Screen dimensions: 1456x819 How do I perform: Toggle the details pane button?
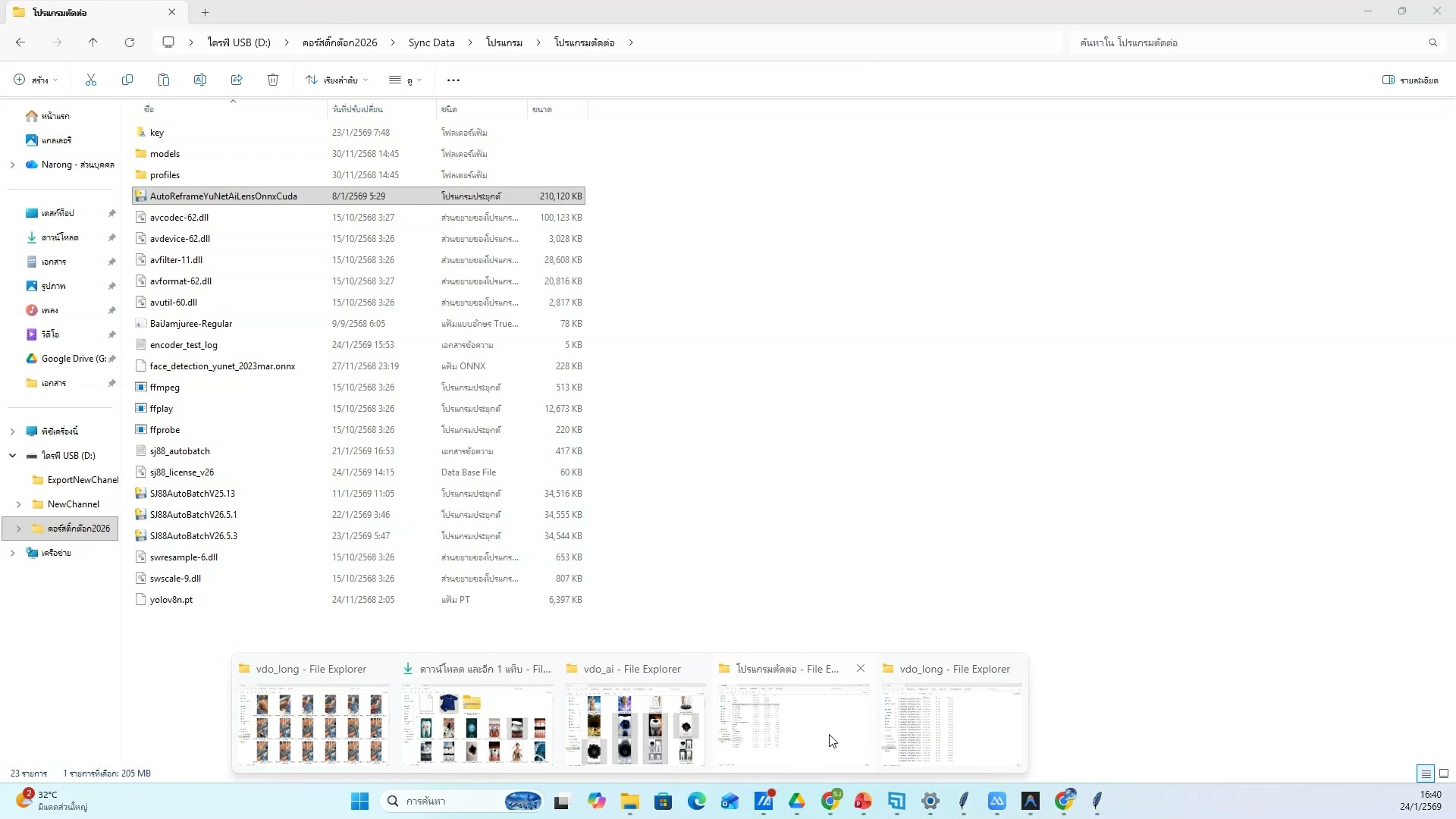pos(1410,80)
